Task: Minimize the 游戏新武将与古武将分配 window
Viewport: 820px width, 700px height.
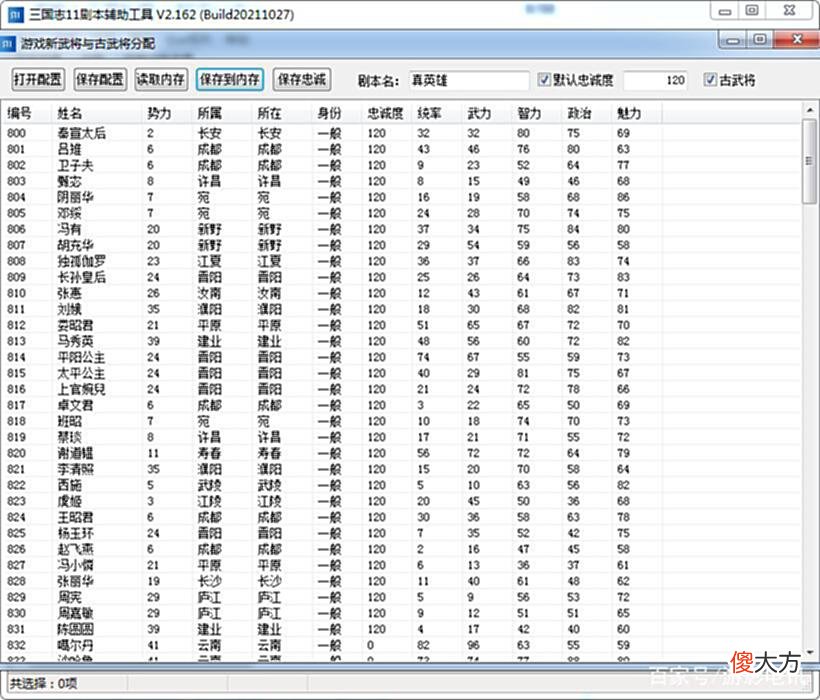Action: (733, 40)
